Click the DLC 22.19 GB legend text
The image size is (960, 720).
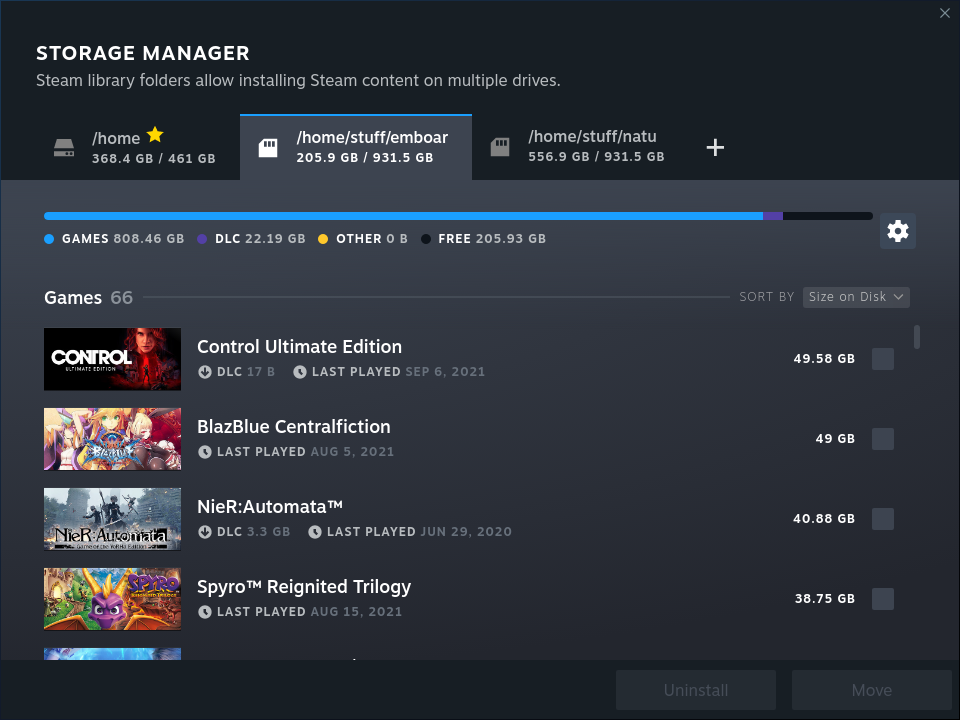(x=260, y=239)
